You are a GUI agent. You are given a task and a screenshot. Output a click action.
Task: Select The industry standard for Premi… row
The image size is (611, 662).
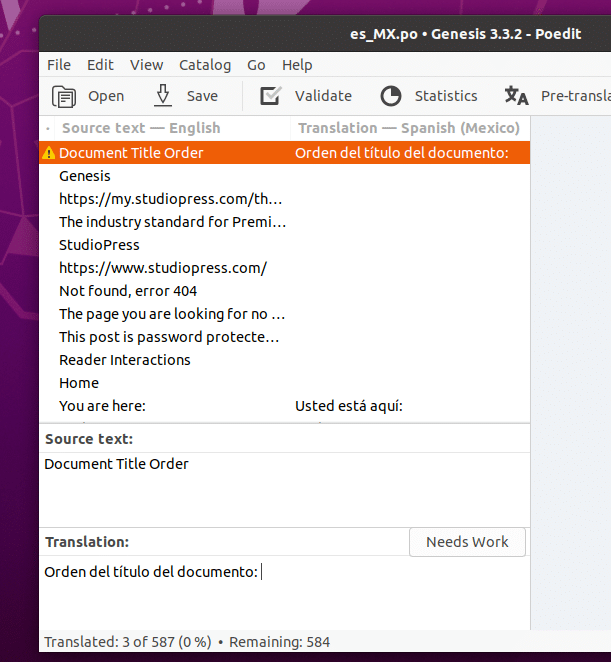tap(285, 222)
